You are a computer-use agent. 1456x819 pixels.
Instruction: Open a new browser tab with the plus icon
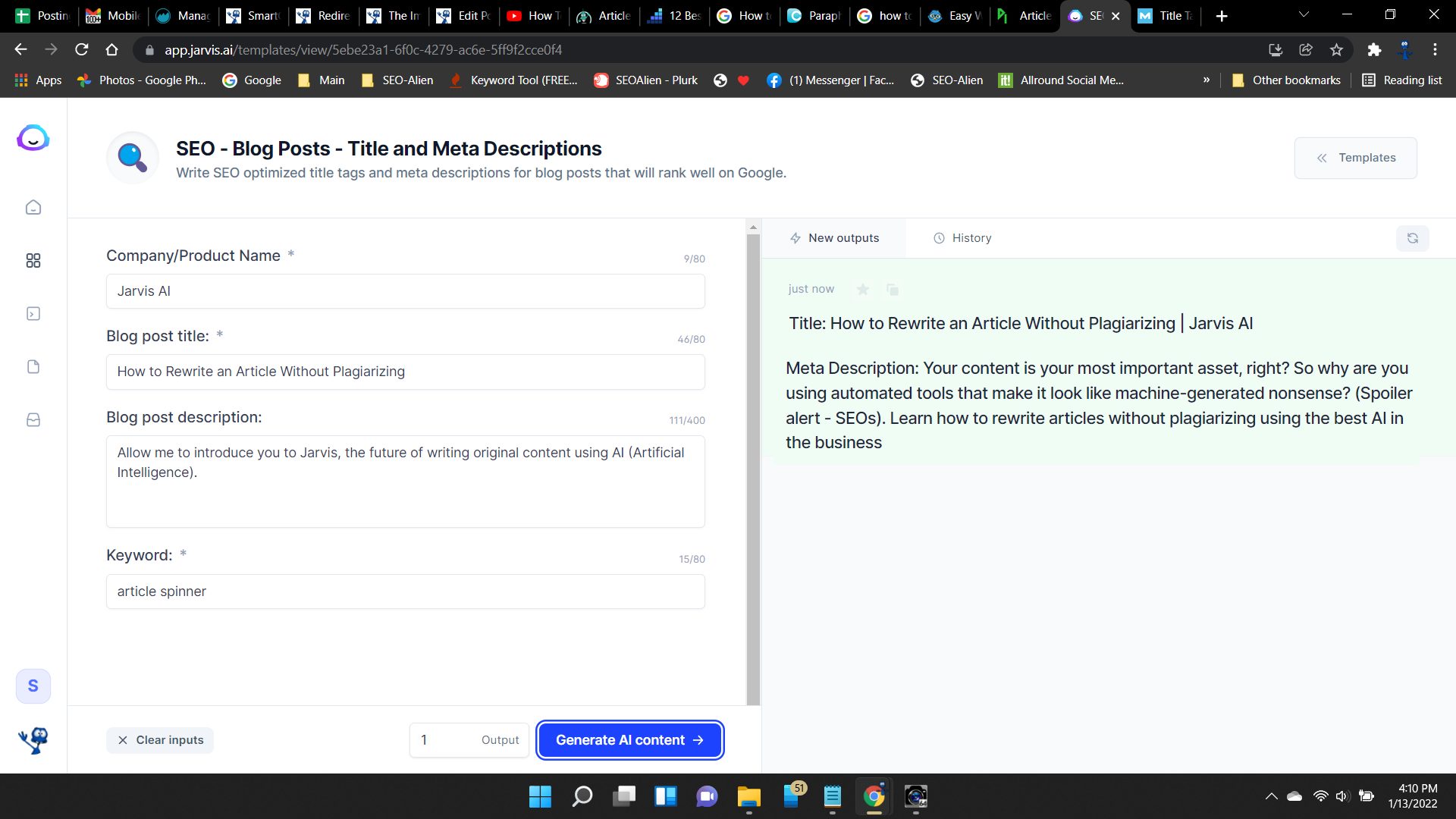(1221, 16)
